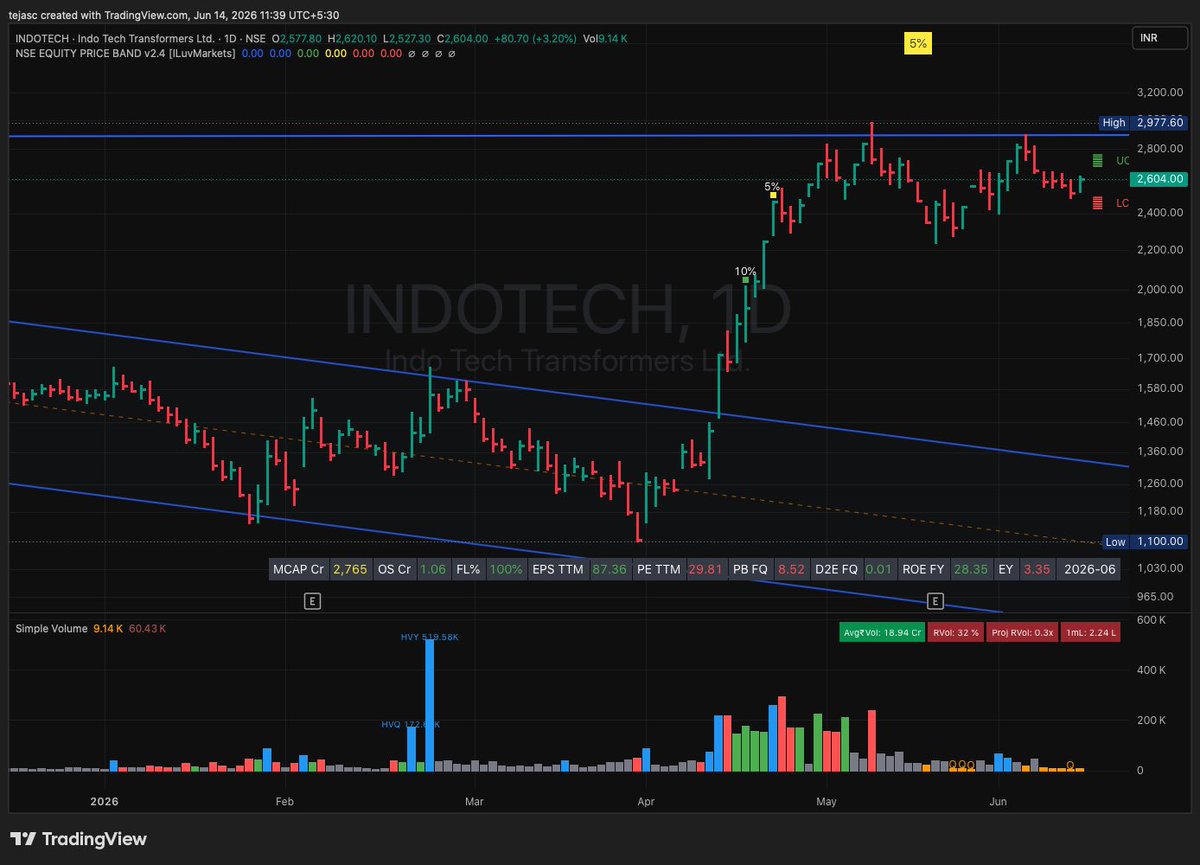Click the FL% 100% value cell

[x=506, y=569]
